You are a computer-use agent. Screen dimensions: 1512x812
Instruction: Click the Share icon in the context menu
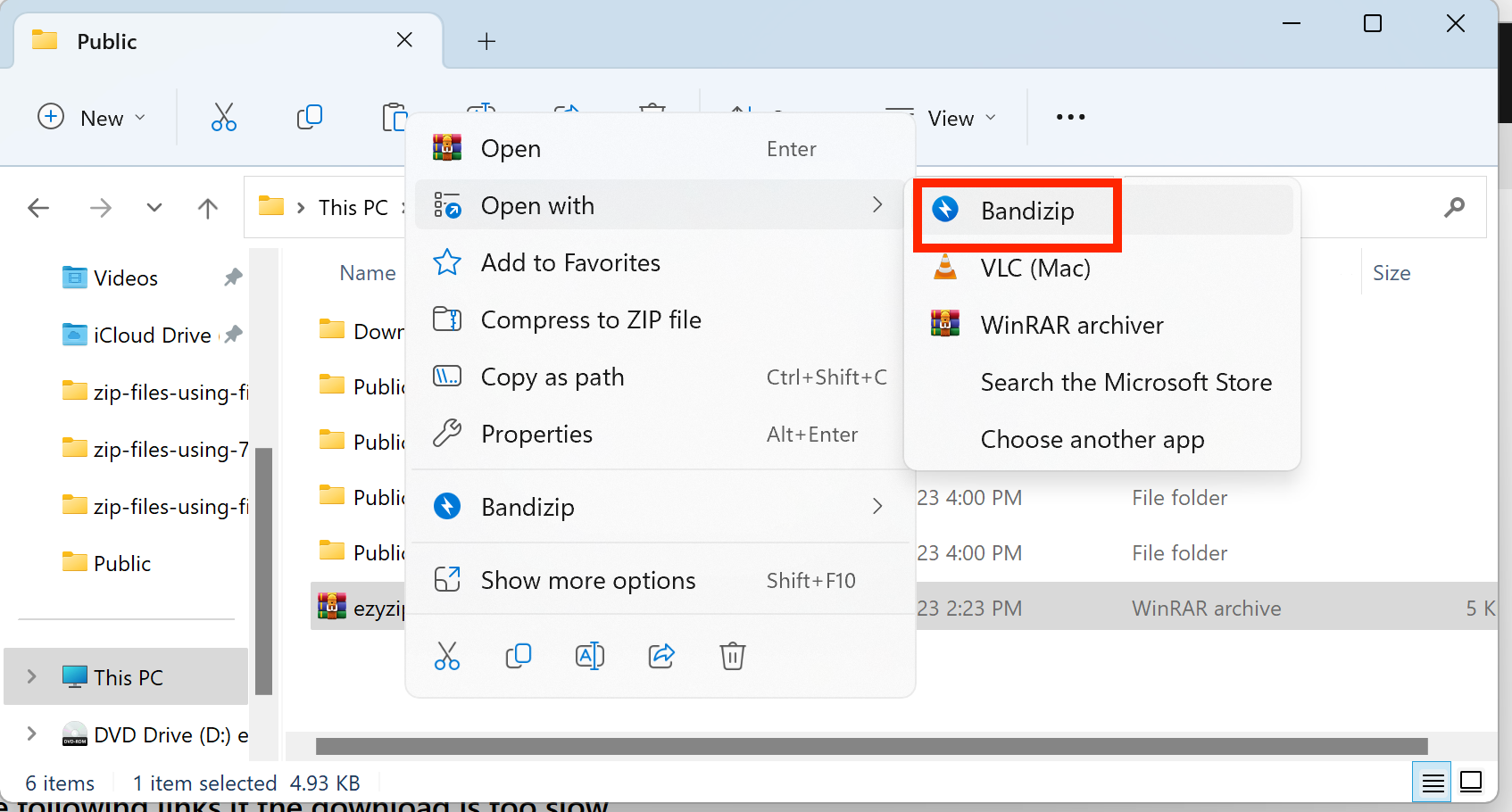pos(661,656)
